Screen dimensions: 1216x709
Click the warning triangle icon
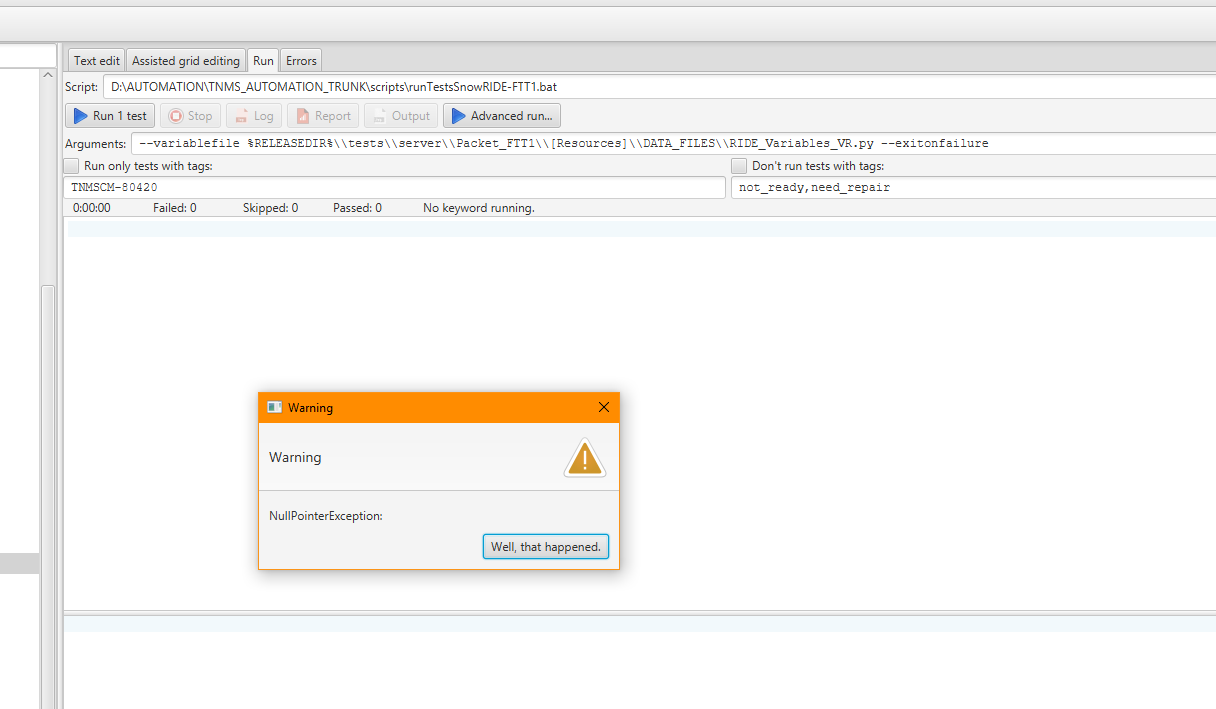pos(585,457)
